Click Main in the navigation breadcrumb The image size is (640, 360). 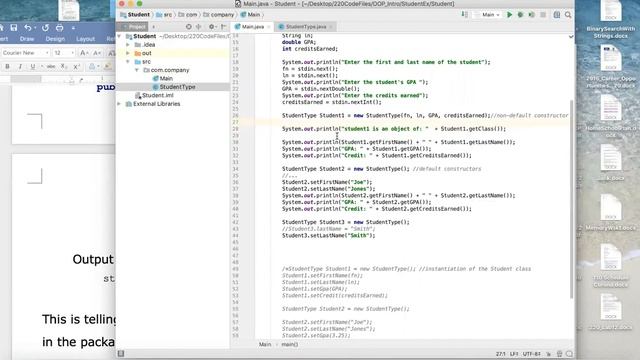pyautogui.click(x=250, y=15)
